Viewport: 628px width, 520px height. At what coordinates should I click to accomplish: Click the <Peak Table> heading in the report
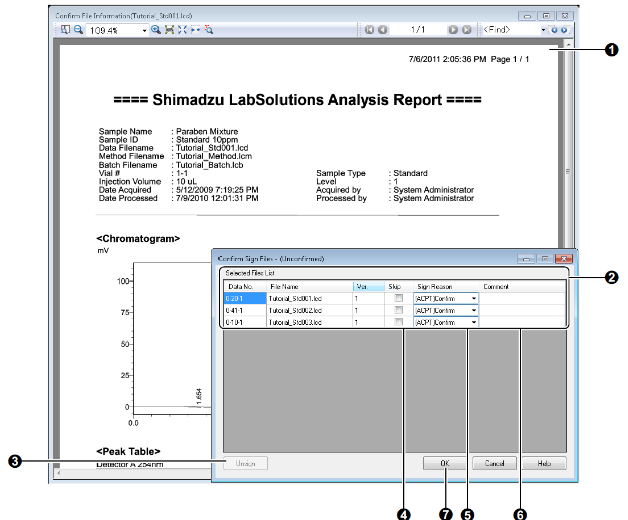pos(128,451)
